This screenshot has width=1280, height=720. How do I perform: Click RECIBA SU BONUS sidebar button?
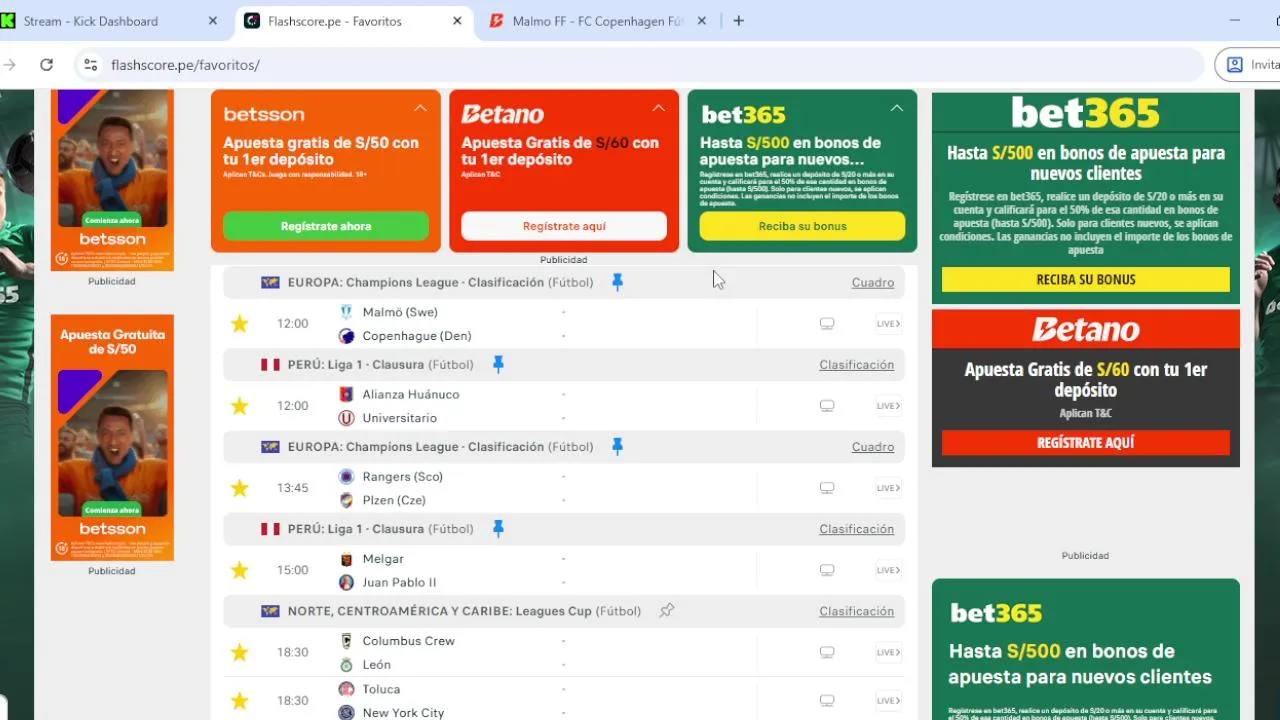[x=1086, y=279]
